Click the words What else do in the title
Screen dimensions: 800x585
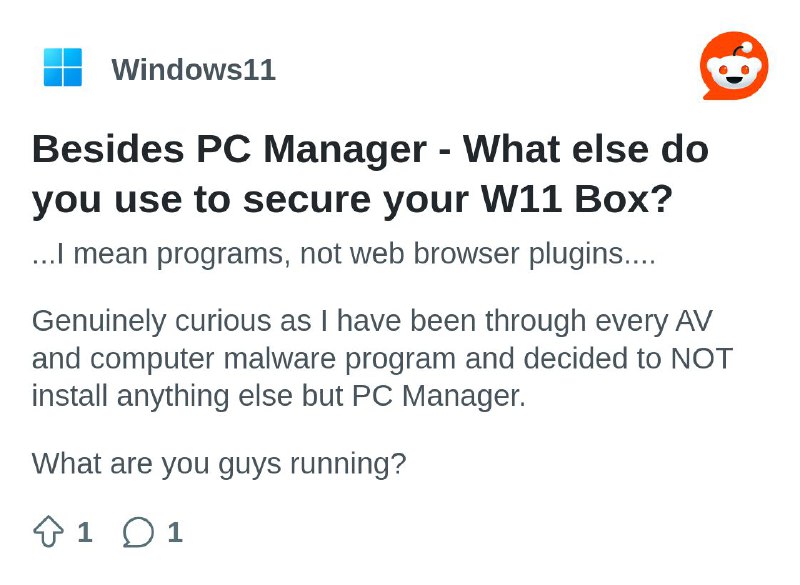point(586,149)
